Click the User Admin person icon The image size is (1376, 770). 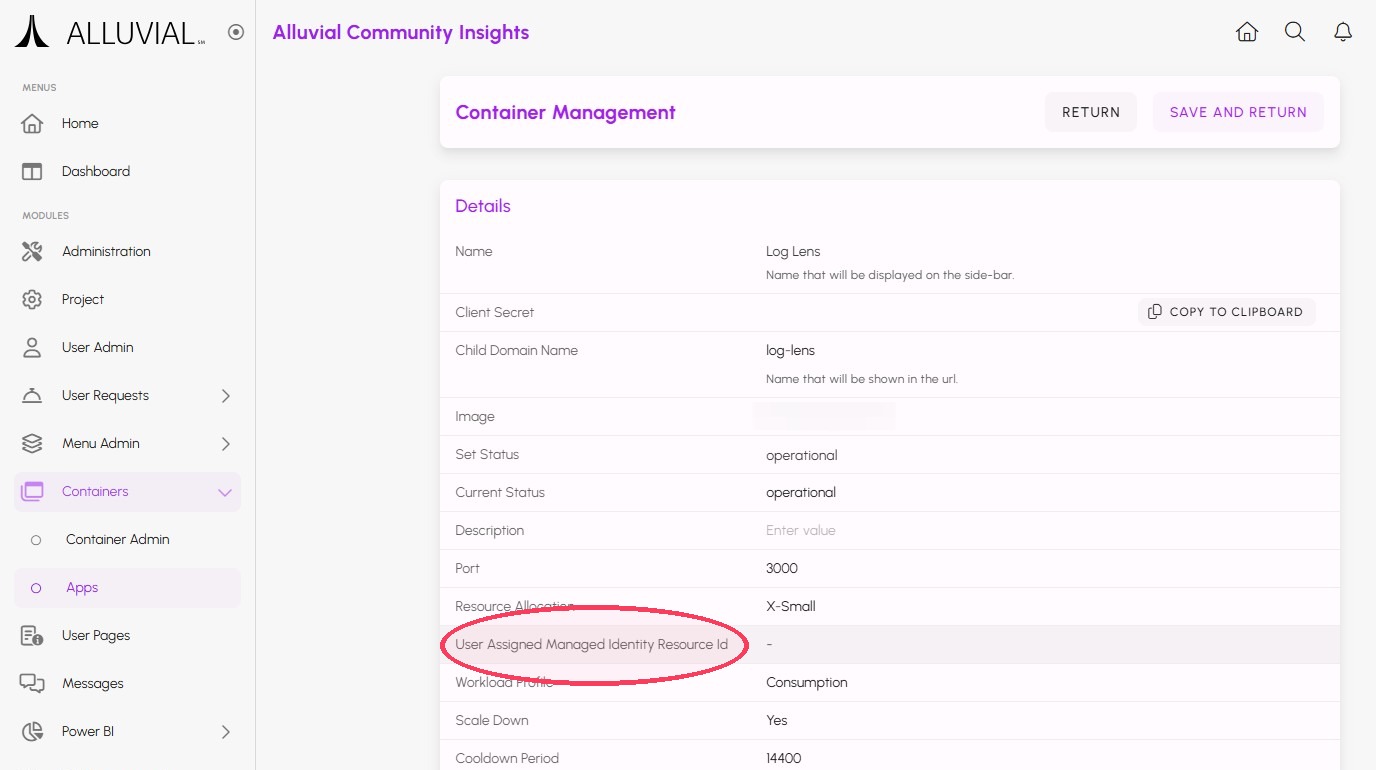click(x=32, y=348)
